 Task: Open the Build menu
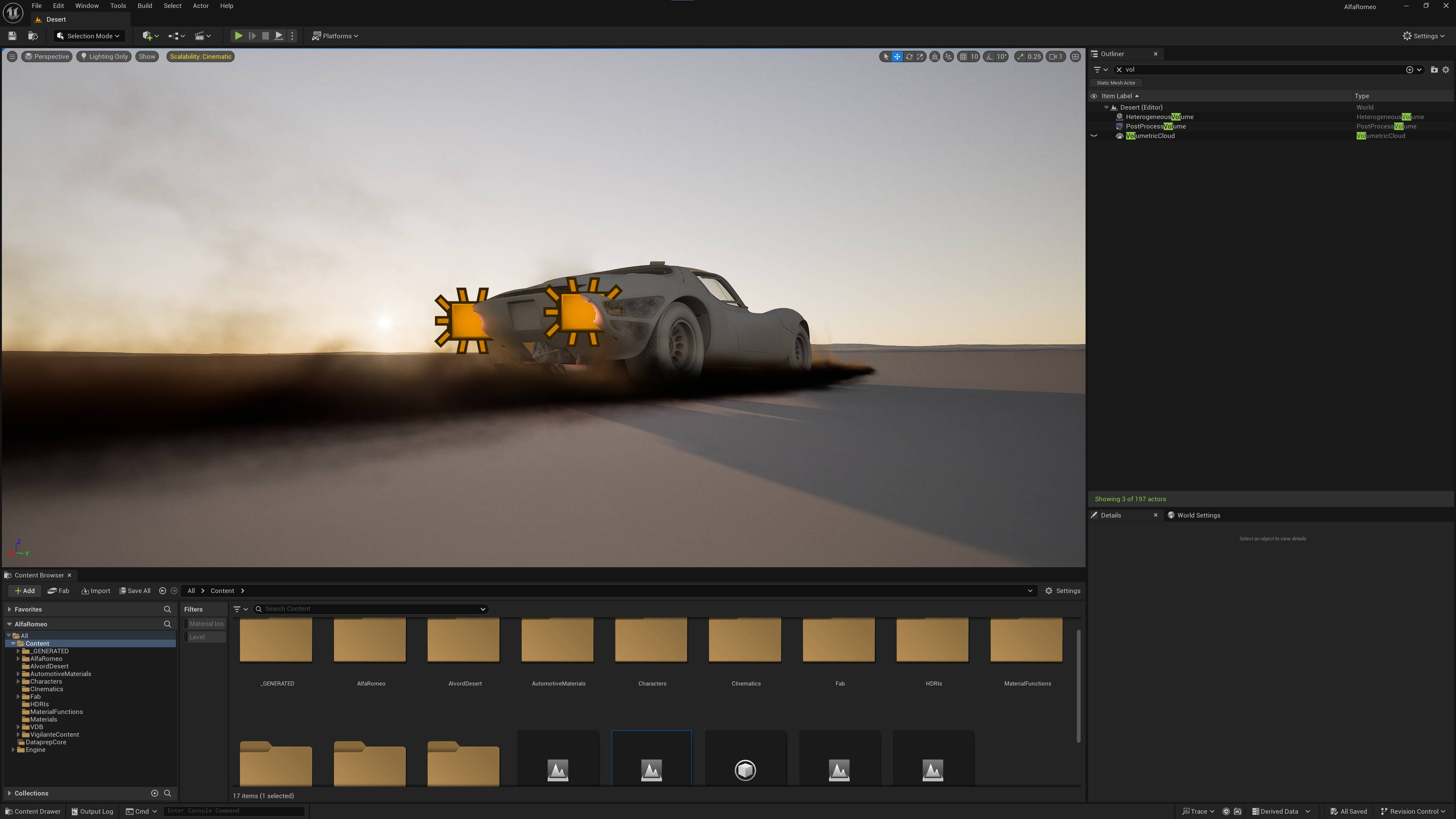click(145, 6)
